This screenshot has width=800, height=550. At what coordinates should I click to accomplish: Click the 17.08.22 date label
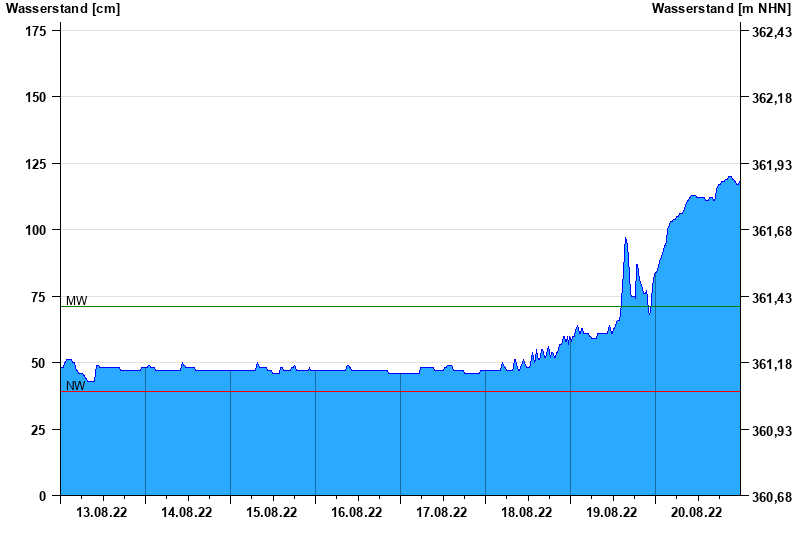(x=442, y=513)
